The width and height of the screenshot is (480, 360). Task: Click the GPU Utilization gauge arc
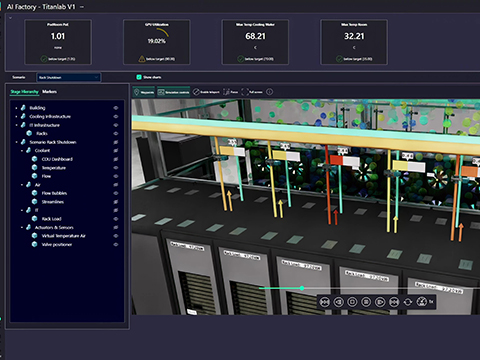pos(163,32)
